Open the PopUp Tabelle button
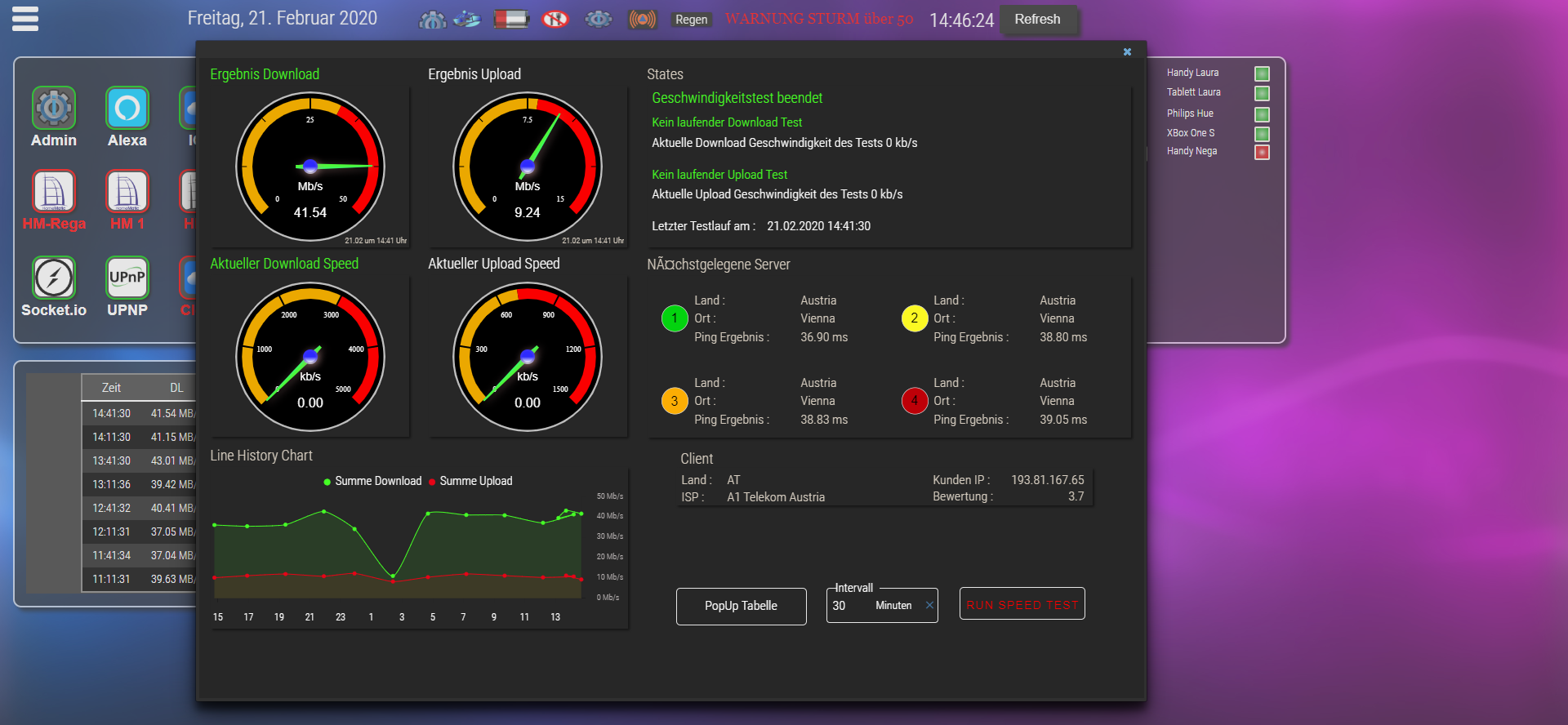The width and height of the screenshot is (1568, 725). pos(741,606)
